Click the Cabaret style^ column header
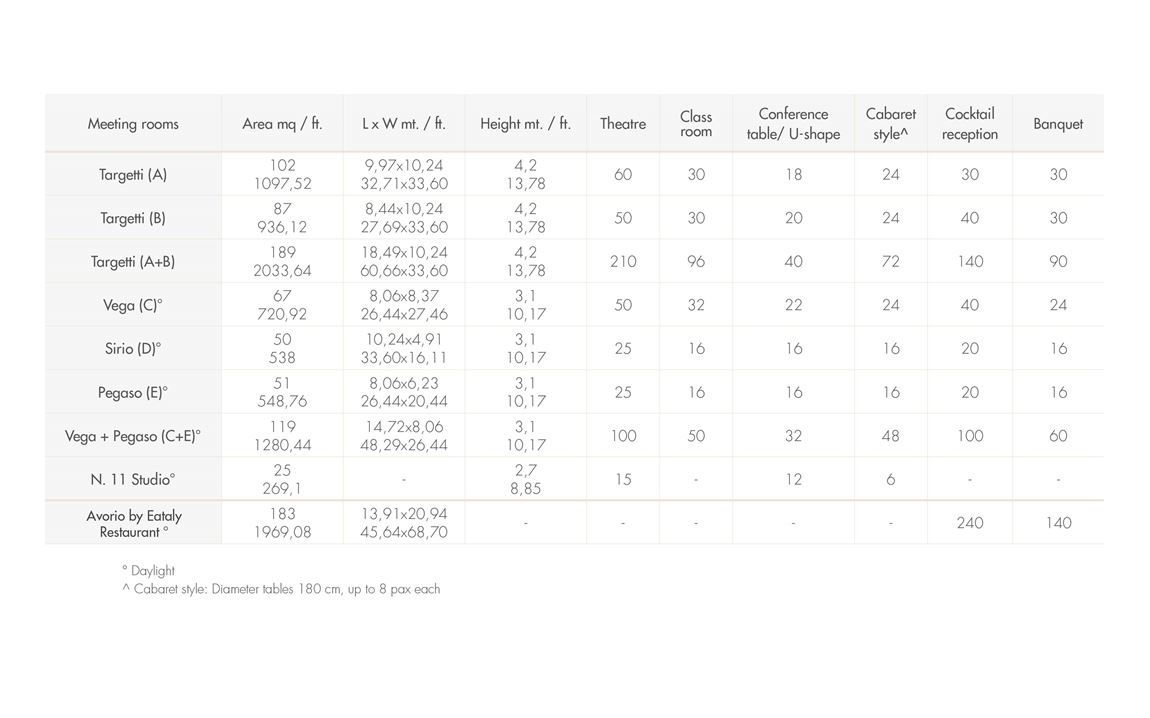 click(890, 124)
